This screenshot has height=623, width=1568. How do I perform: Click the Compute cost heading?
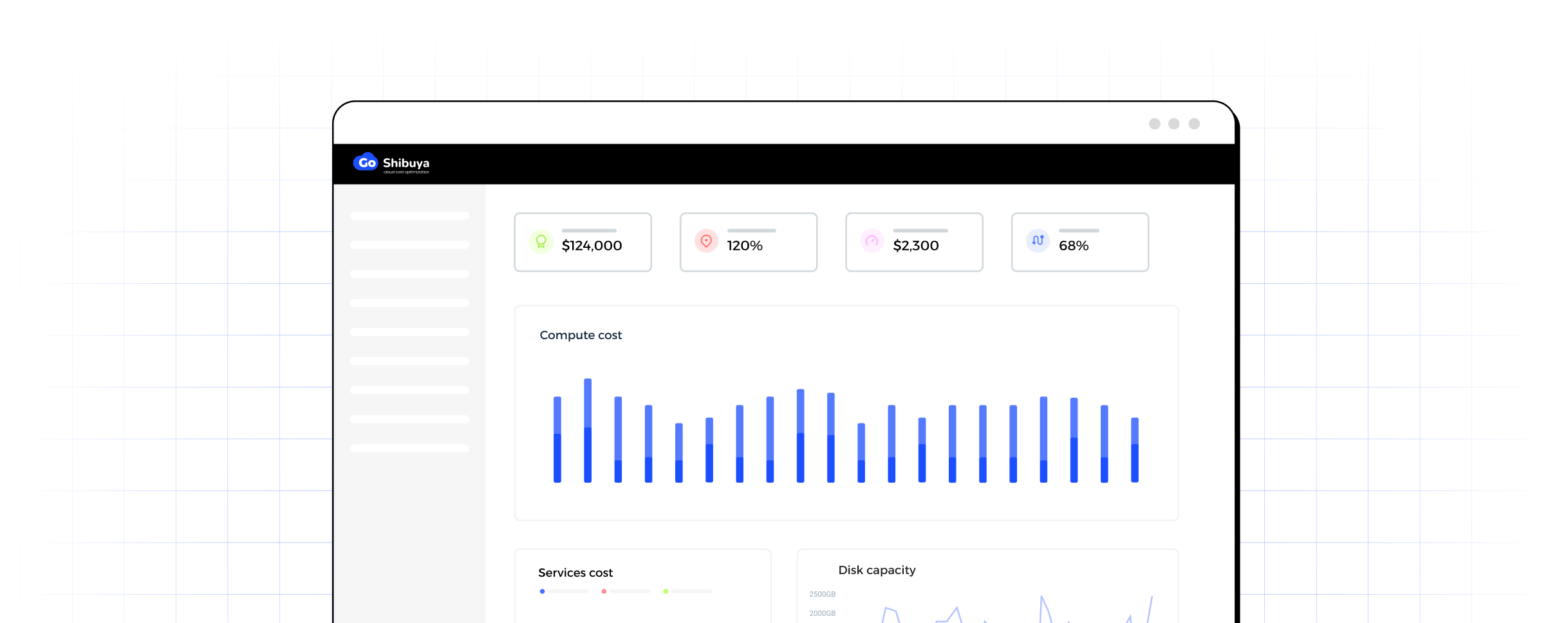(581, 335)
